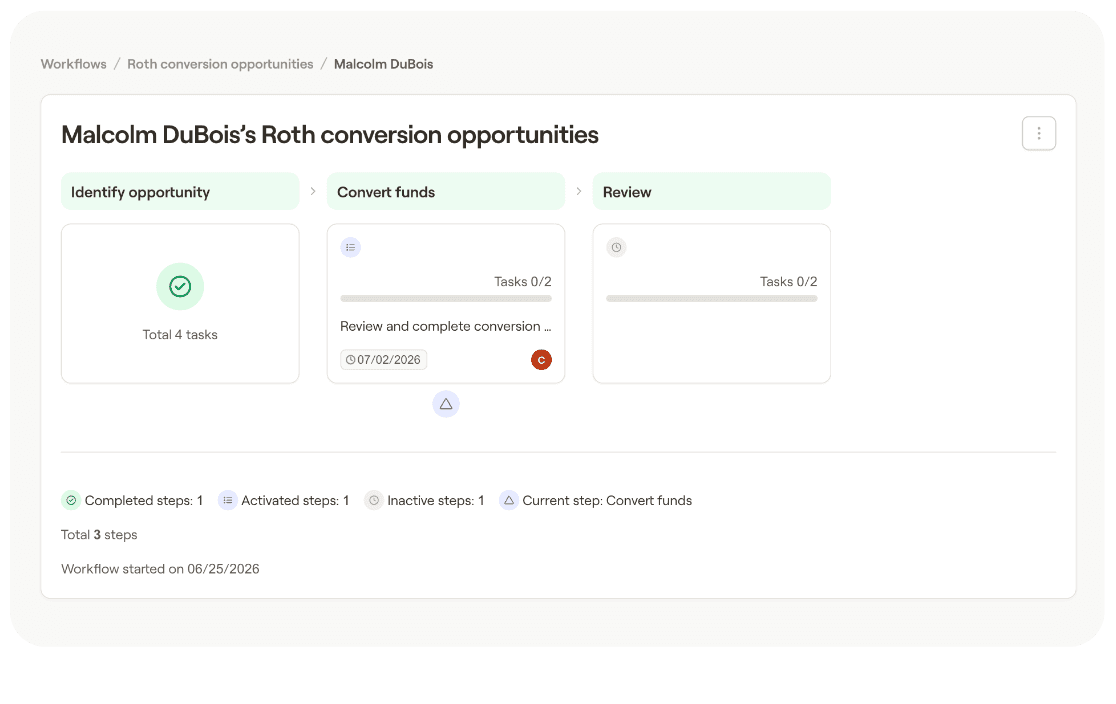Go to the Workflows breadcrumb
Viewport: 1116px width, 704px height.
tap(73, 64)
